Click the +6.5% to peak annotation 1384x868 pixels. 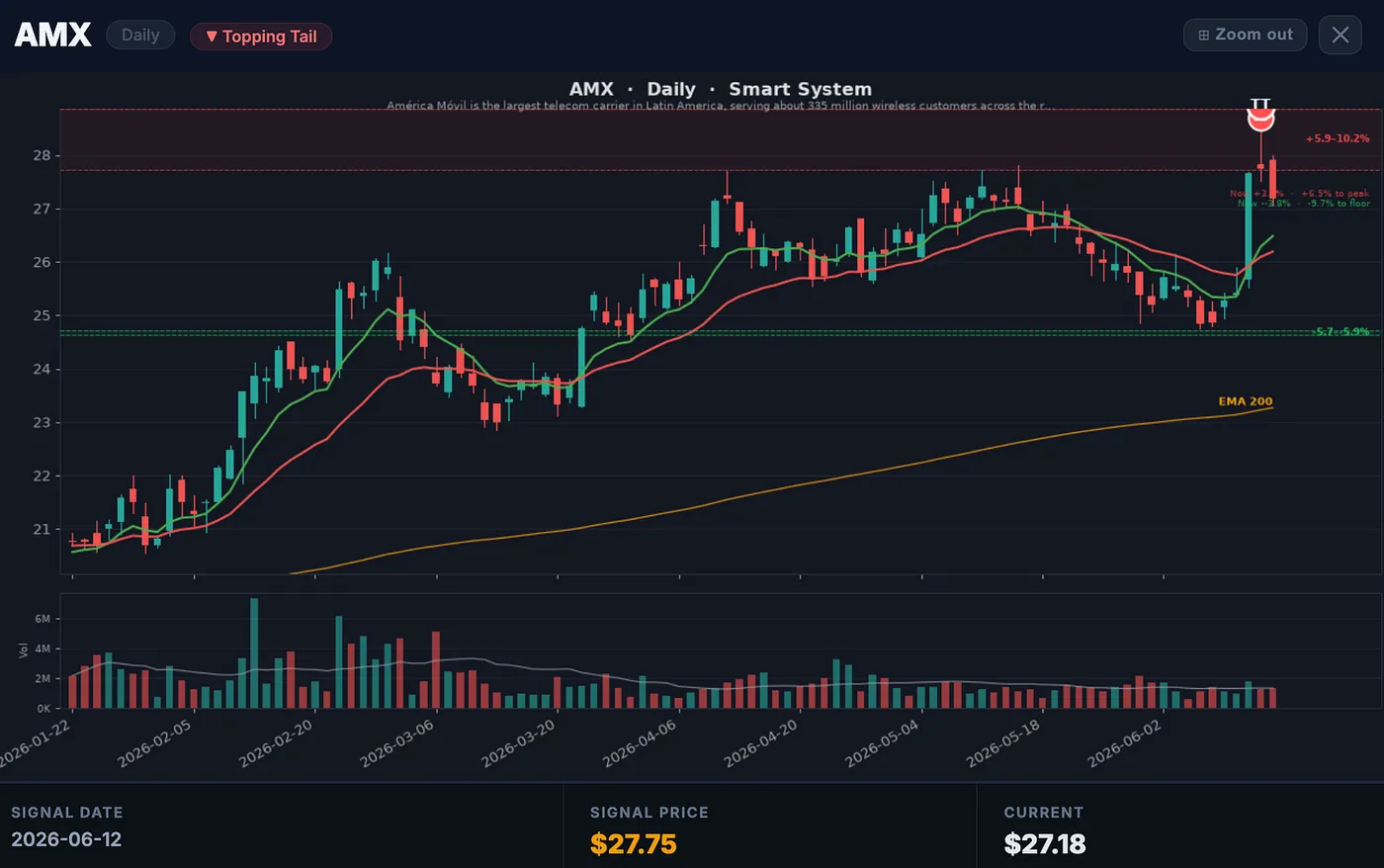click(1336, 194)
